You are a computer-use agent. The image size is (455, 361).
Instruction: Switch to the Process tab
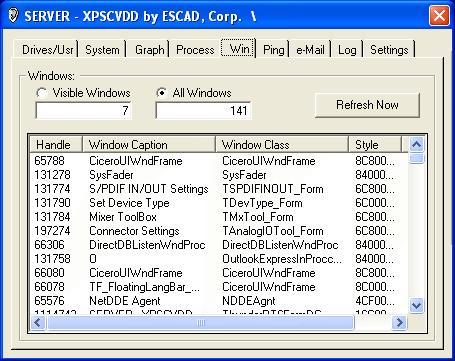pyautogui.click(x=195, y=50)
